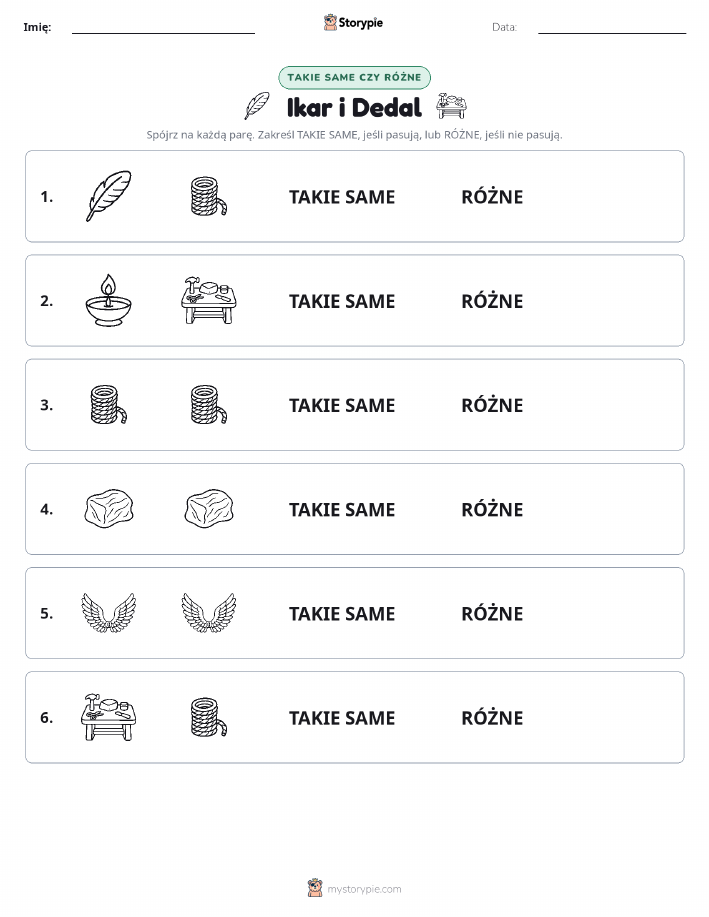Click the rope coil icon in row 1
Viewport: 709px width, 917px height.
[209, 196]
